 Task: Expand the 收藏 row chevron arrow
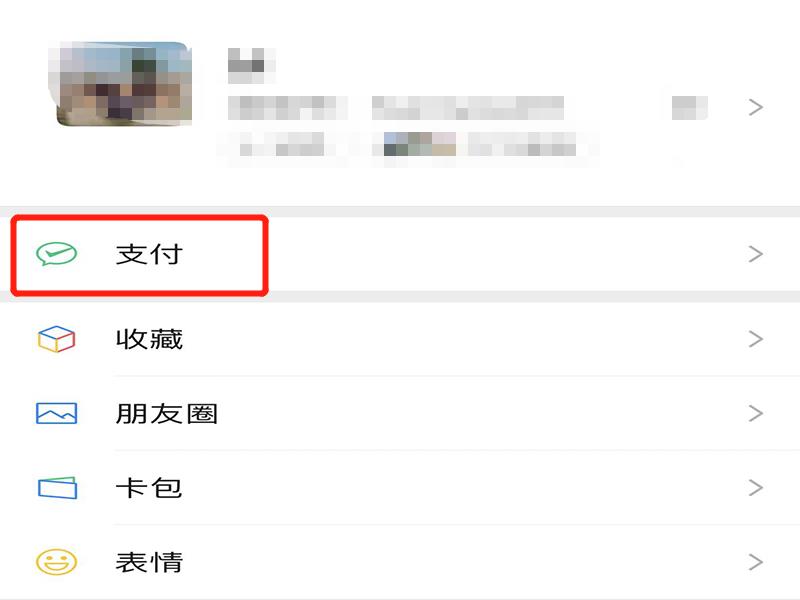[756, 339]
